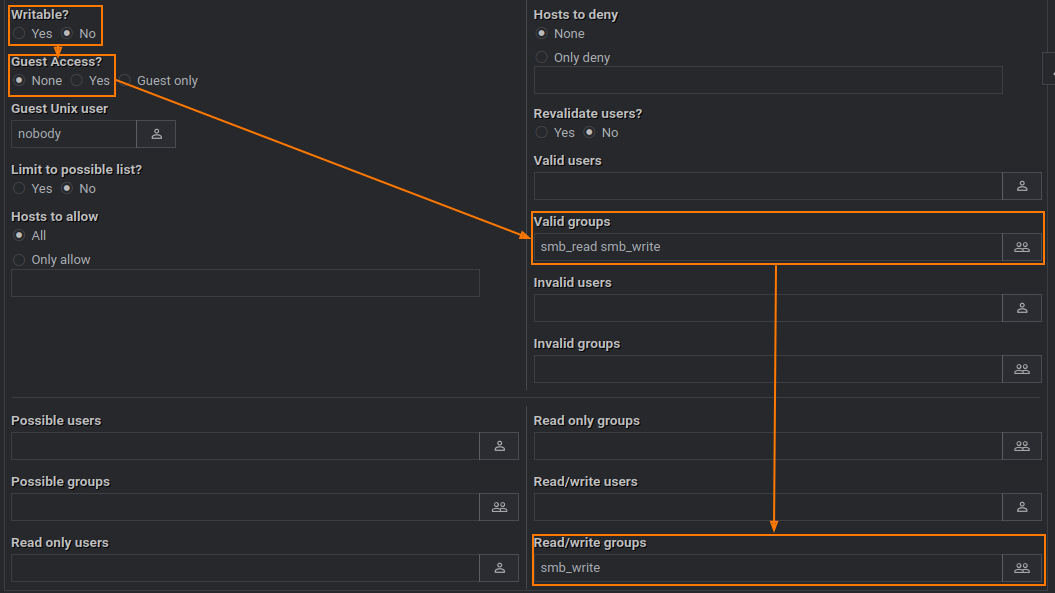Open user picker for Guest Unix user
1055x593 pixels.
tap(156, 134)
